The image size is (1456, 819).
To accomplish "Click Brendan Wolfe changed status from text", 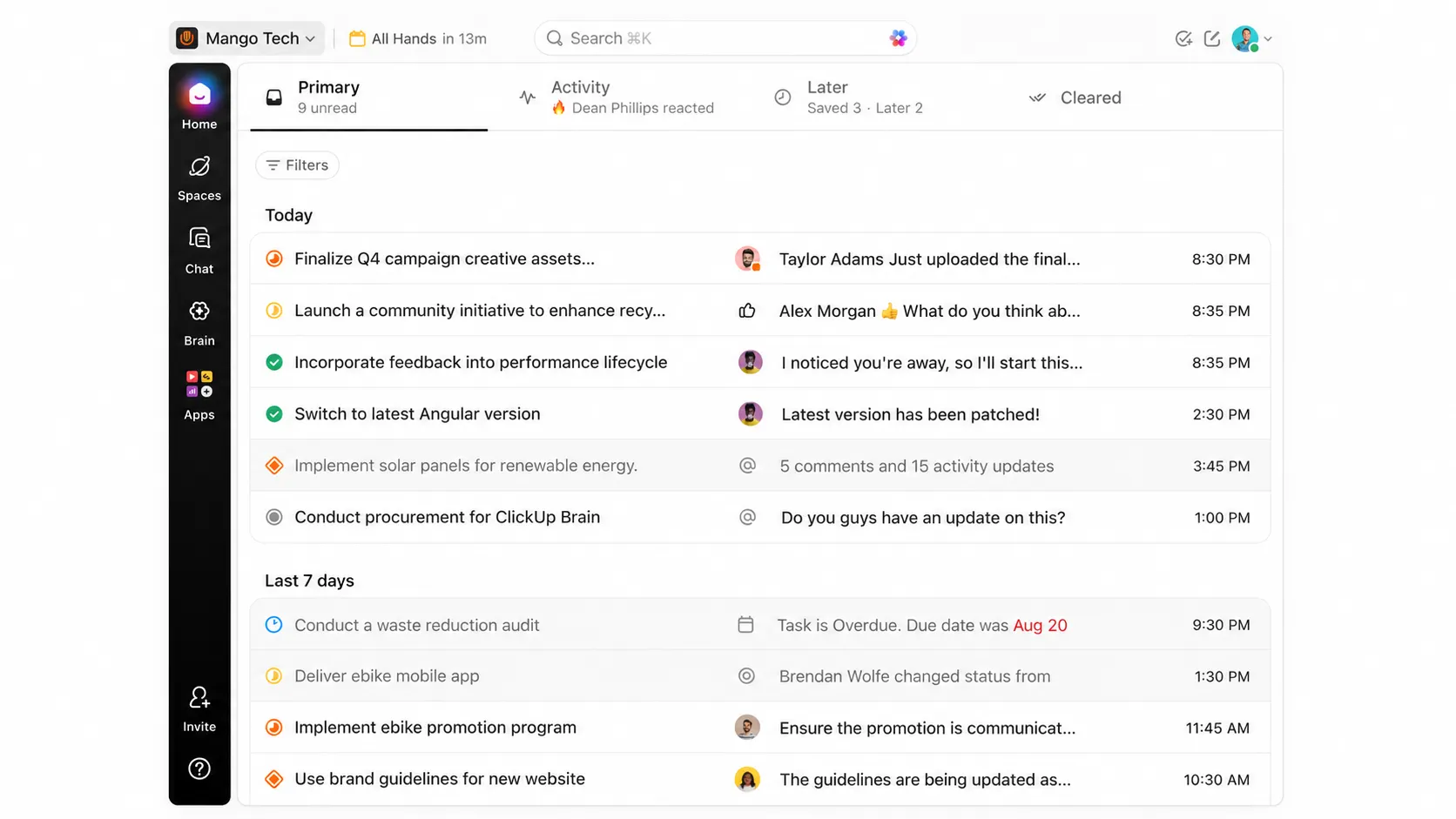I will 914,676.
